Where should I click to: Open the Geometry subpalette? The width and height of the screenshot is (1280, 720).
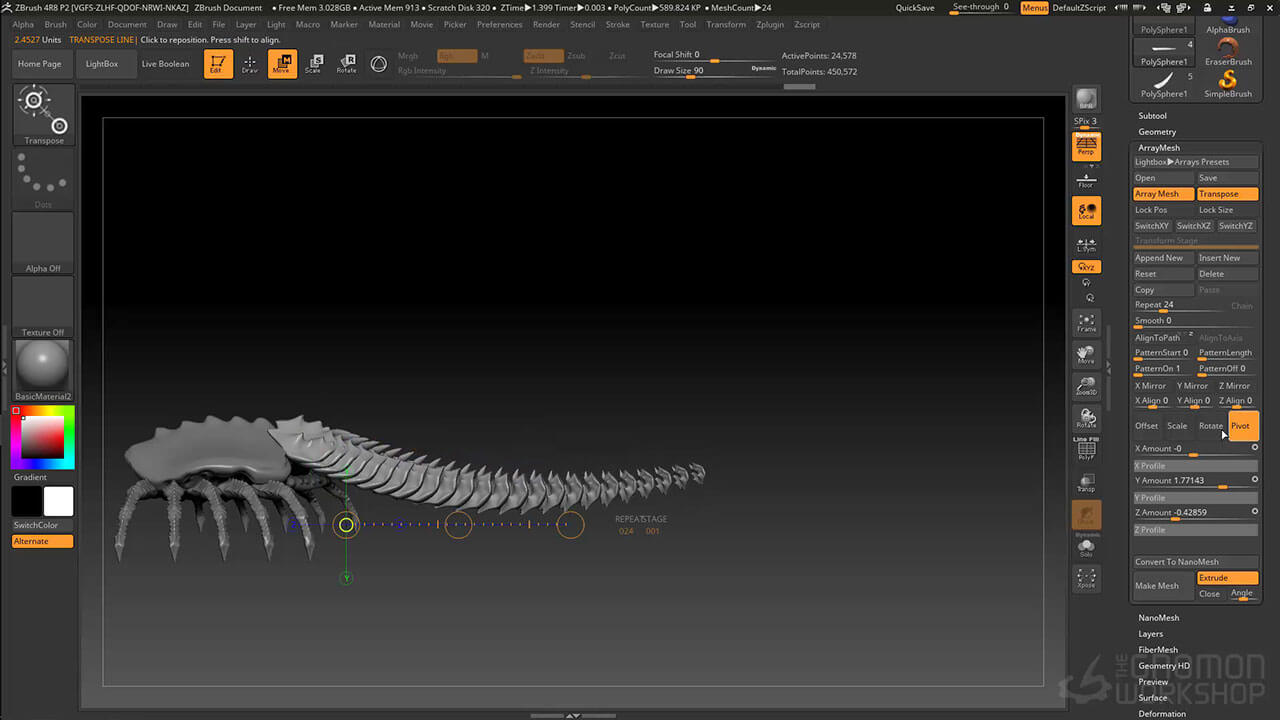coord(1157,132)
